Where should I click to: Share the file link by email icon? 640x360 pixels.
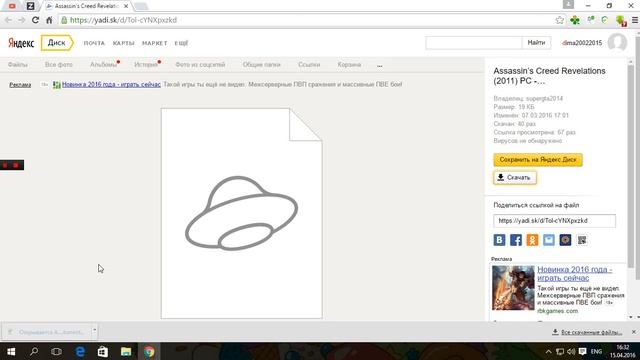click(x=549, y=240)
